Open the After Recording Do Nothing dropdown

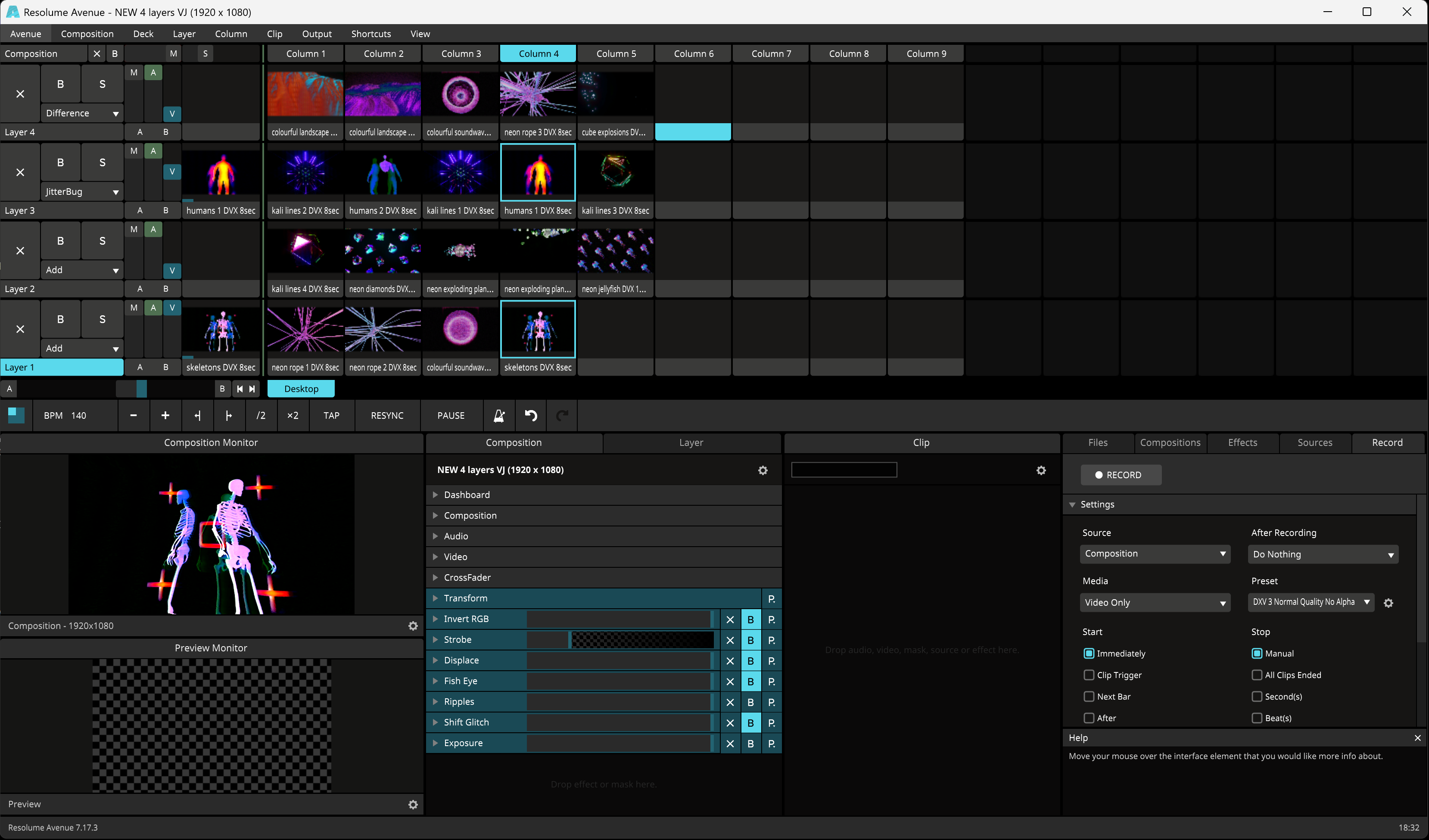coord(1323,554)
